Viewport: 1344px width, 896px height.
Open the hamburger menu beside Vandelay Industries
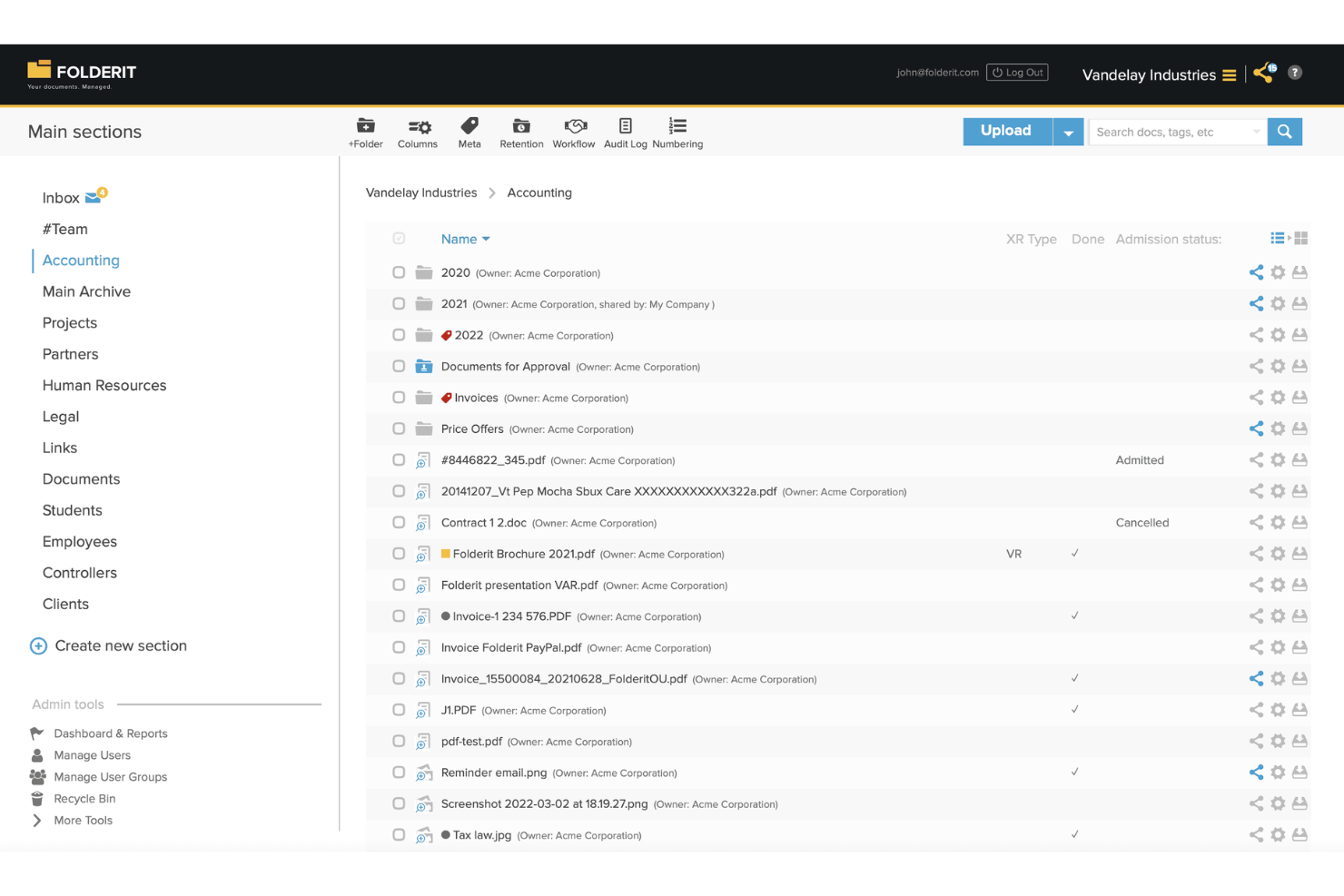coord(1230,74)
